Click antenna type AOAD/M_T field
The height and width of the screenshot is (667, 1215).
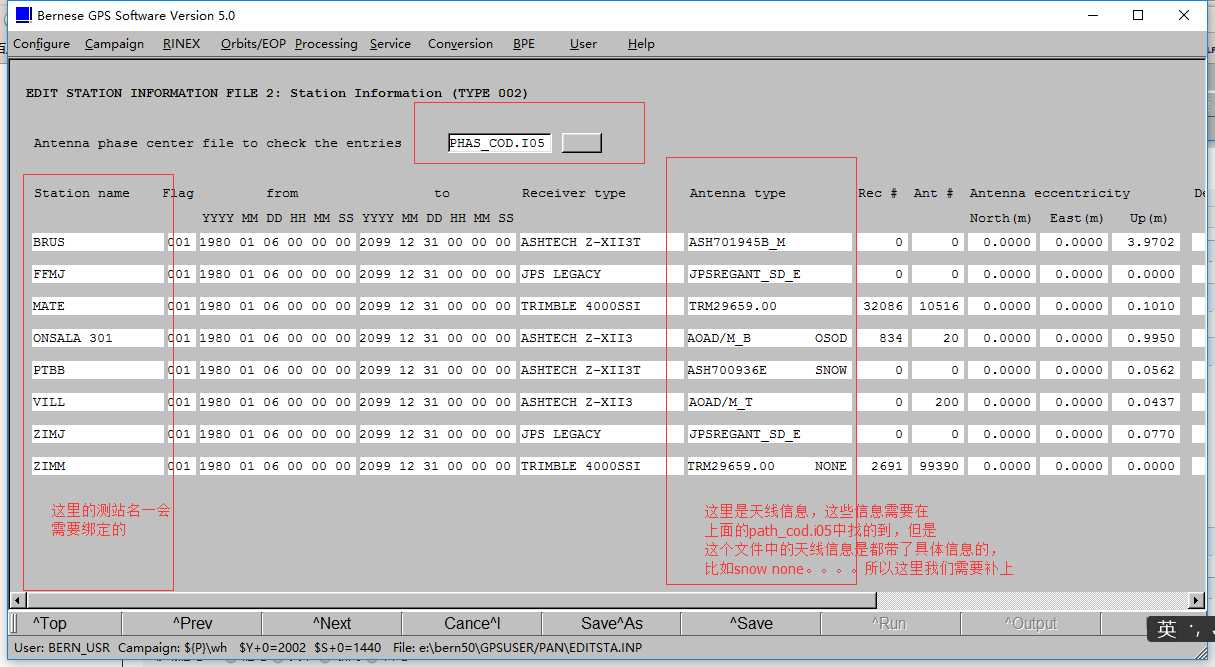click(x=769, y=402)
